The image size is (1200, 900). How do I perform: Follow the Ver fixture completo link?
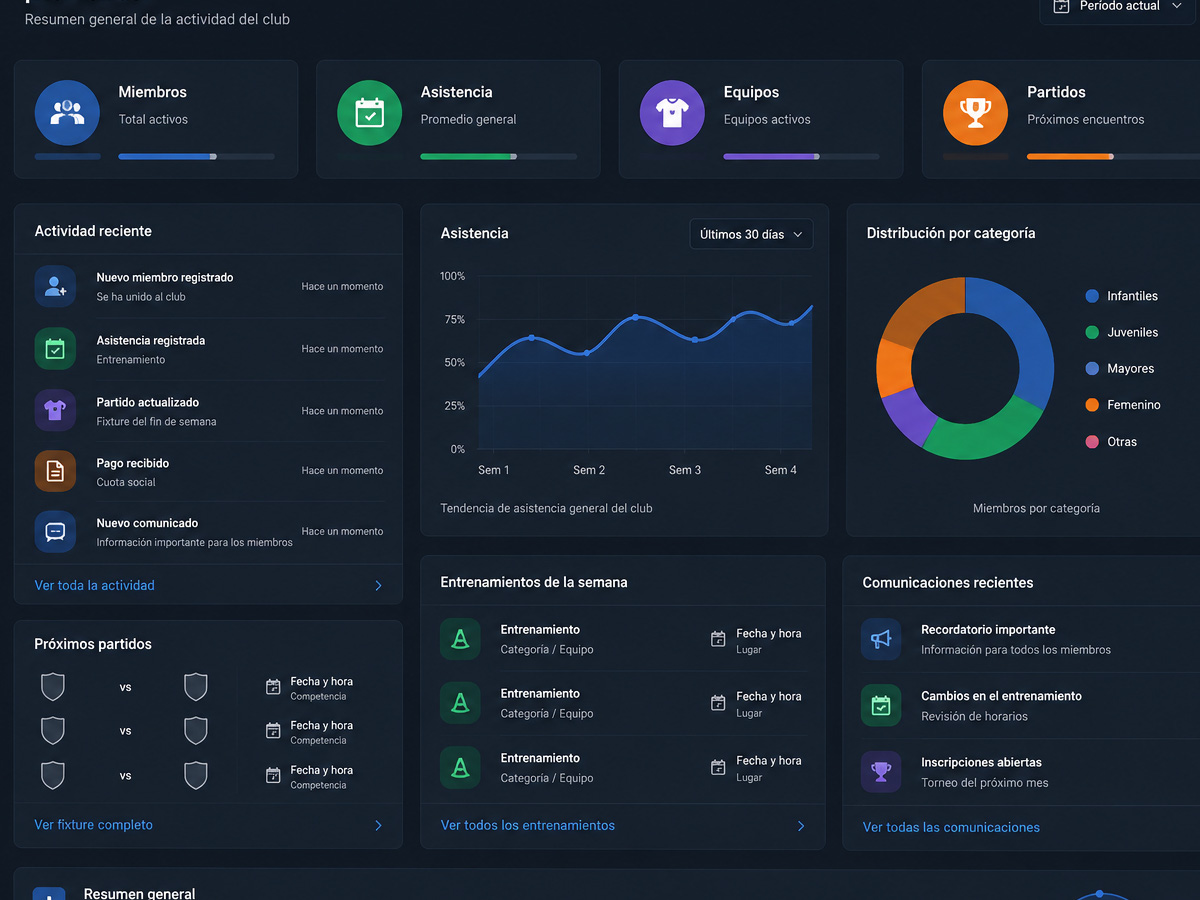(x=94, y=825)
